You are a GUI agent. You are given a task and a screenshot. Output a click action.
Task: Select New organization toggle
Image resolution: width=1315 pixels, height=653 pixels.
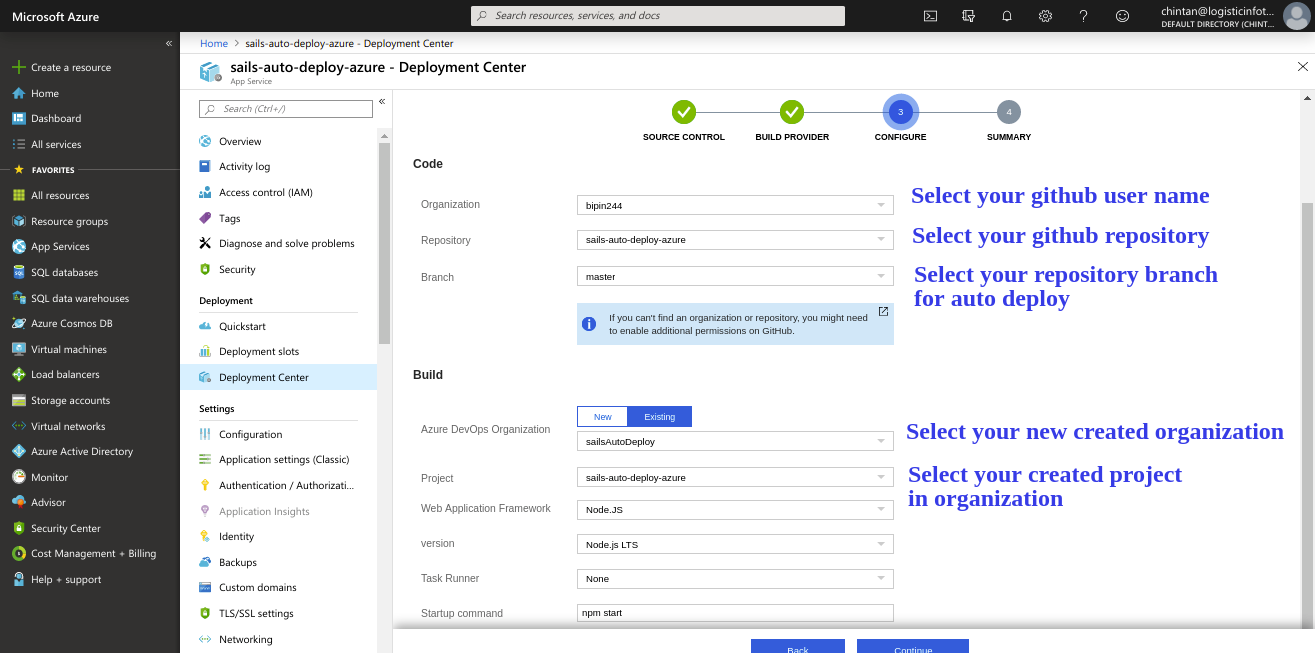click(x=602, y=417)
